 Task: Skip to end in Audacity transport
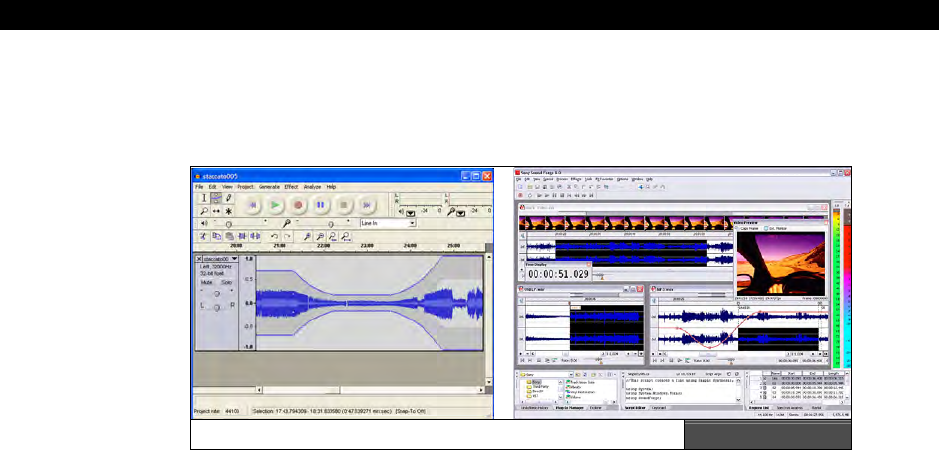366,205
